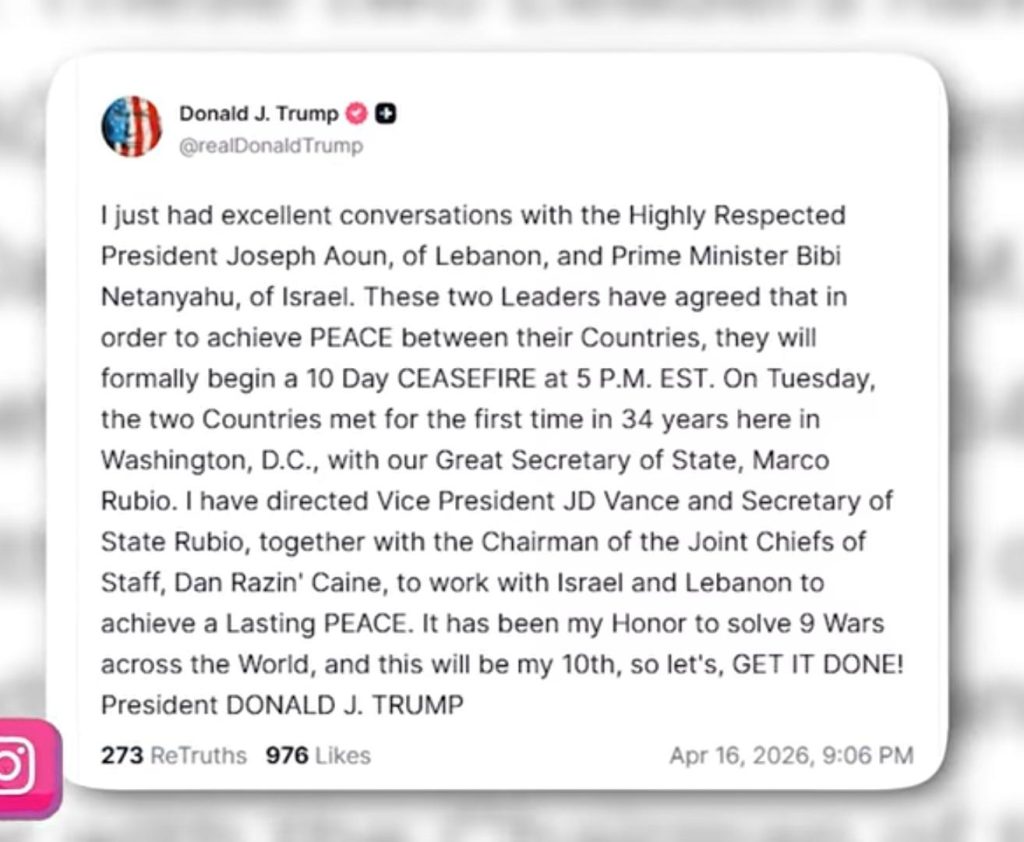Click the Donald J. Trump display name
The height and width of the screenshot is (842, 1024).
[x=258, y=114]
